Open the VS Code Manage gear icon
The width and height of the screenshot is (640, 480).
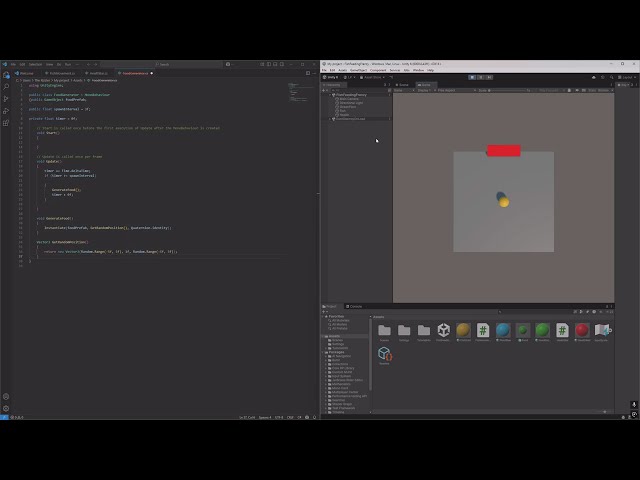pyautogui.click(x=6, y=407)
